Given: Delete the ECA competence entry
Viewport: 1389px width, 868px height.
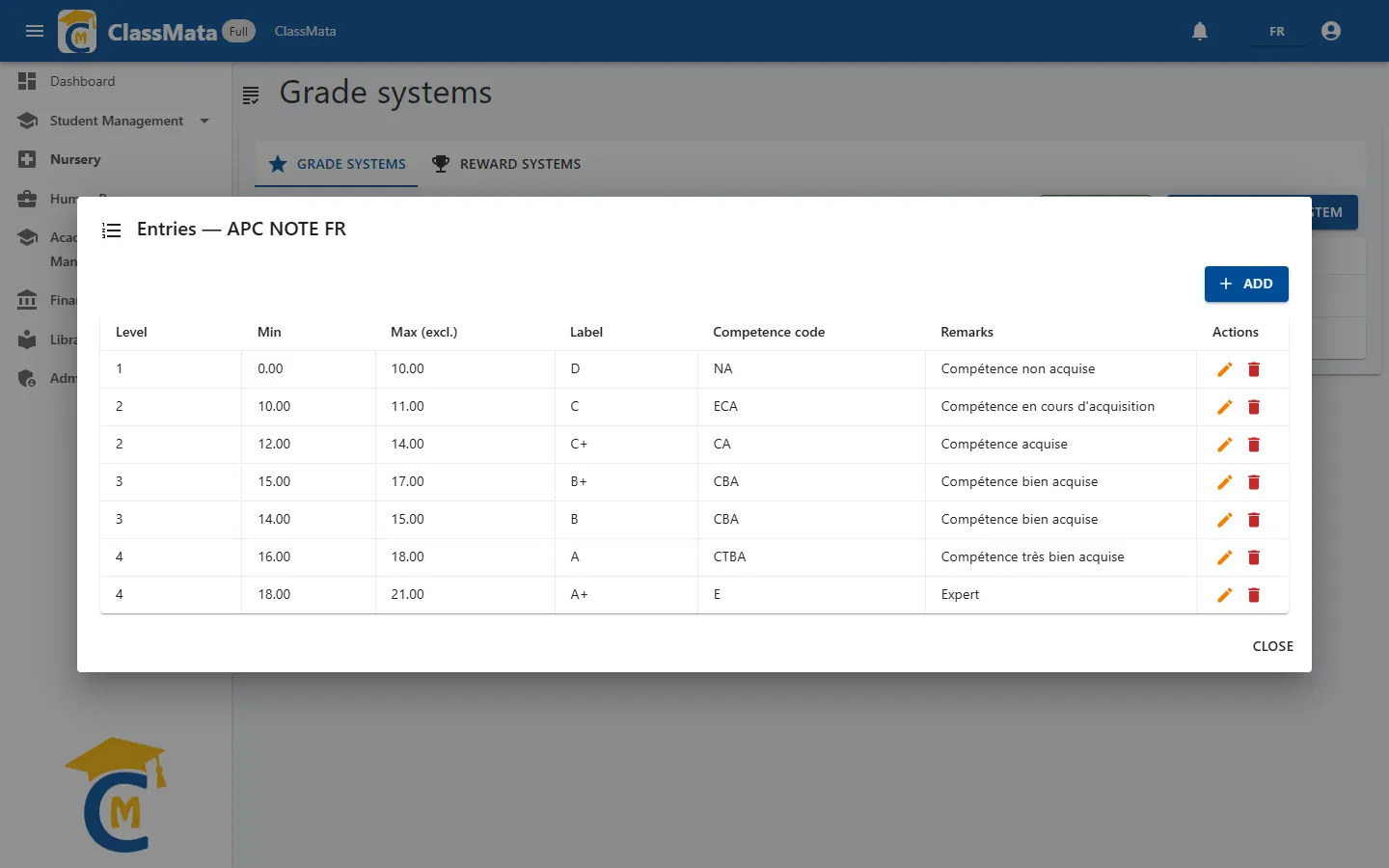Looking at the screenshot, I should 1254,407.
